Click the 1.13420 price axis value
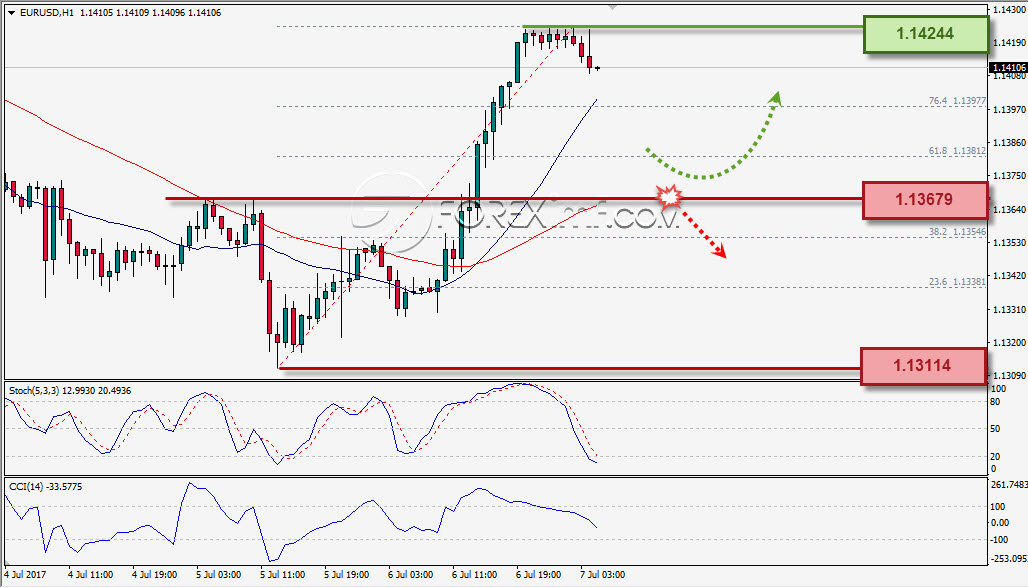This screenshot has width=1028, height=588. (x=1009, y=276)
